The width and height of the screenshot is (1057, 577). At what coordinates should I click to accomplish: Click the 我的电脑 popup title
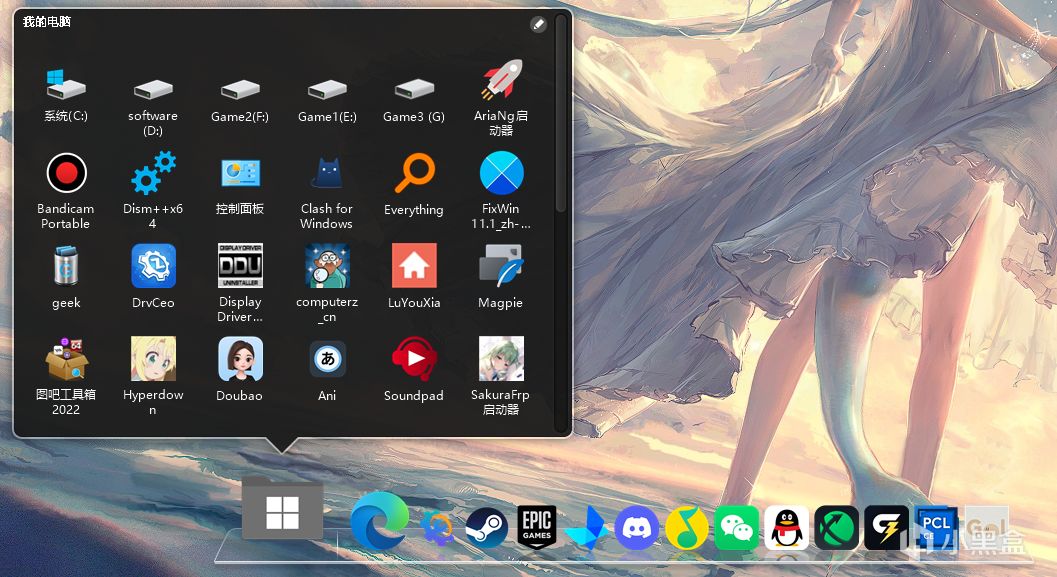(47, 22)
